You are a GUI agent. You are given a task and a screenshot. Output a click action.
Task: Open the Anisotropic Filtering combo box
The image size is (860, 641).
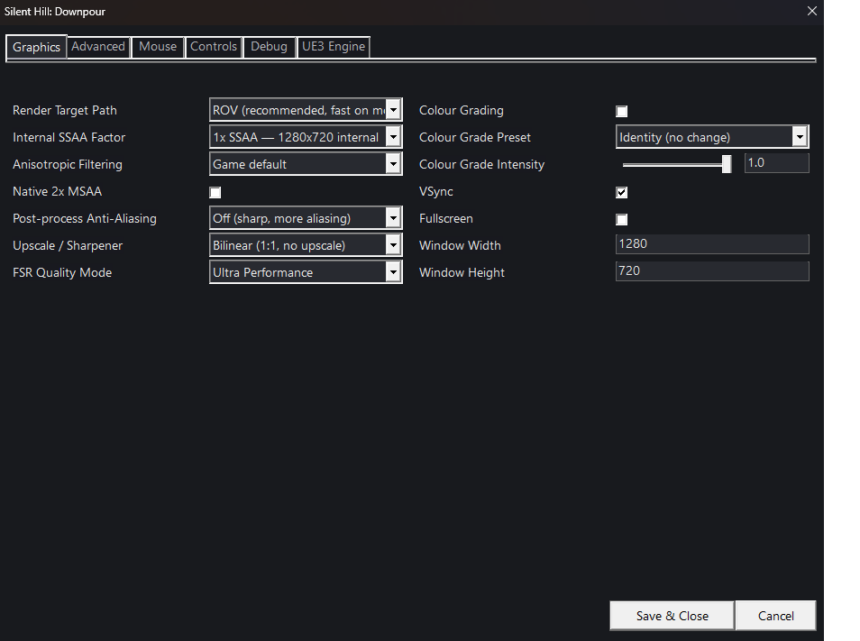305,164
